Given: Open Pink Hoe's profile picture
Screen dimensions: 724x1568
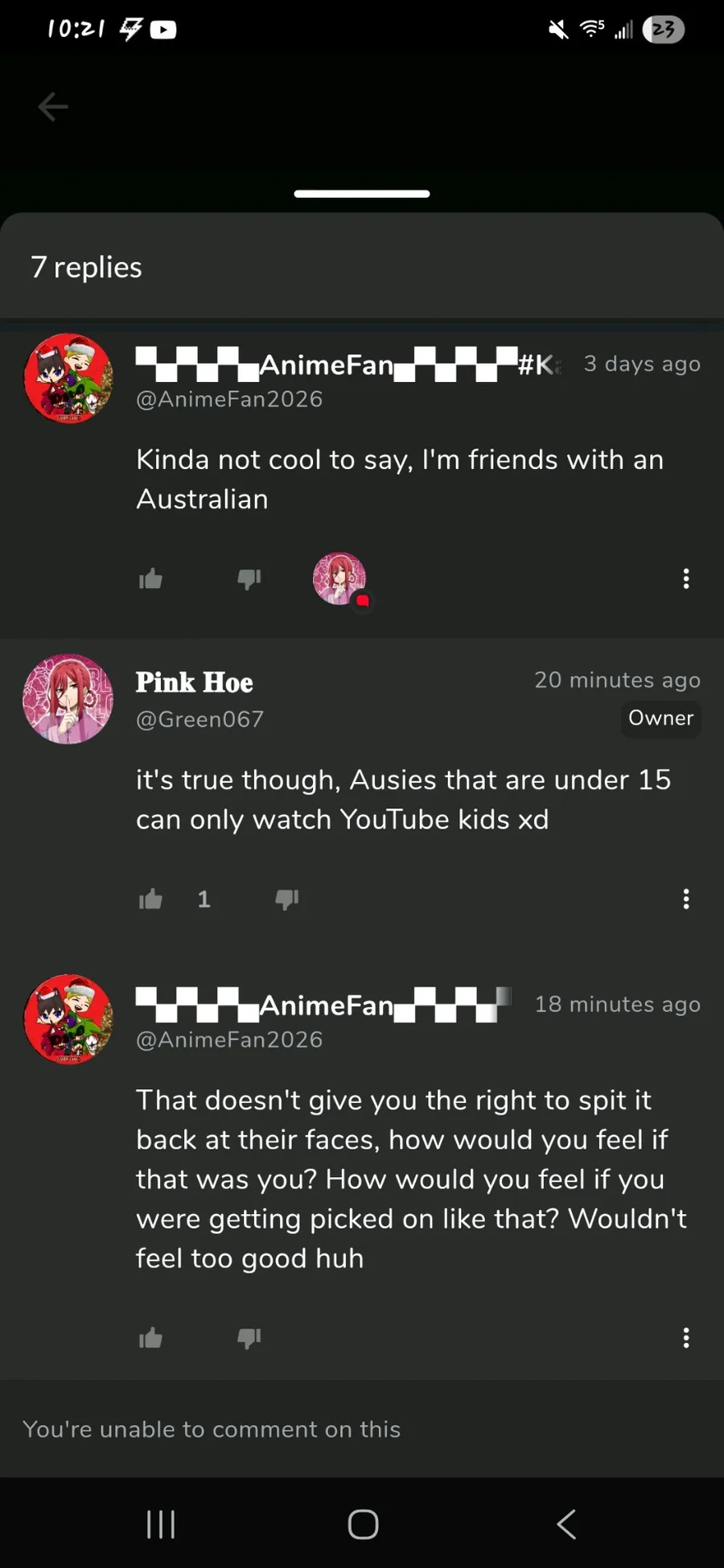Looking at the screenshot, I should coord(68,699).
